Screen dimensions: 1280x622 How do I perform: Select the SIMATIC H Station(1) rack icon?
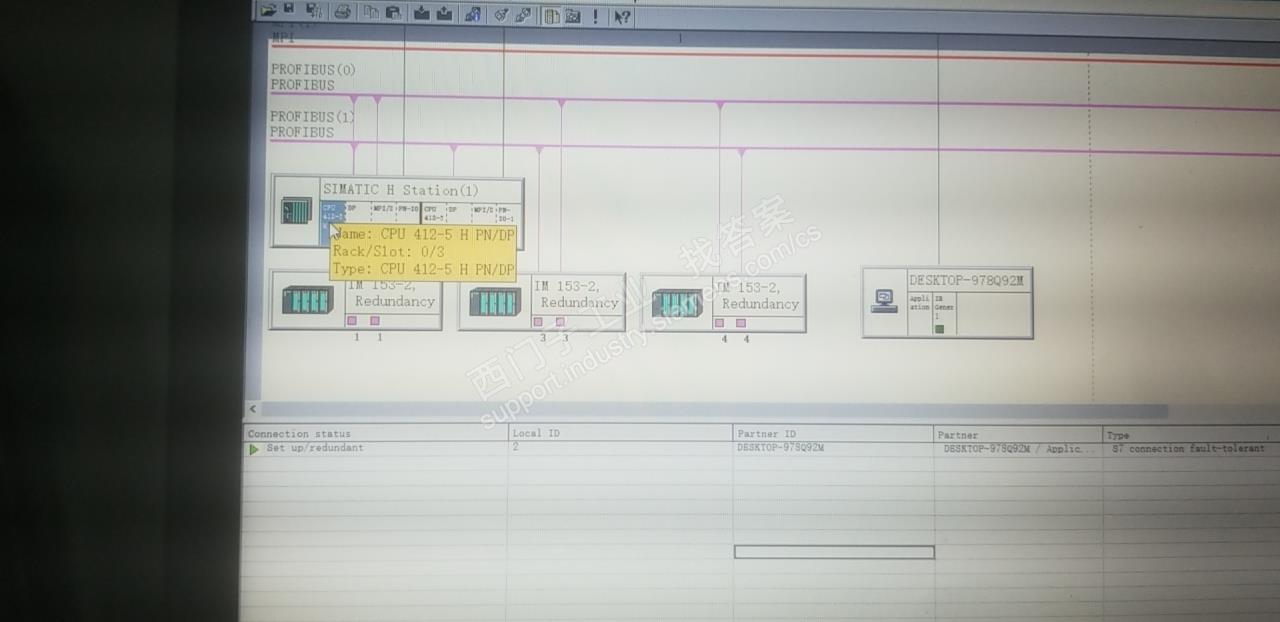coord(296,210)
